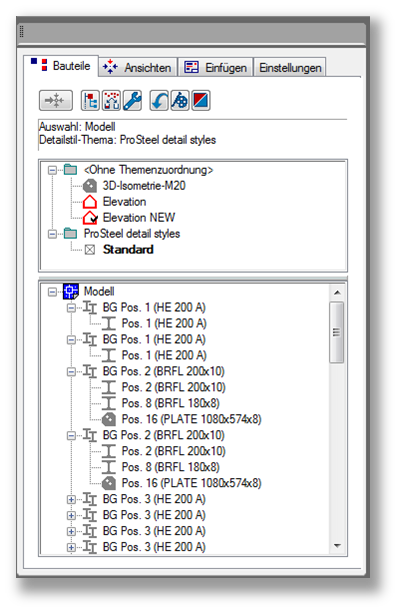Click the Bauteile tab icon

[x=39, y=64]
